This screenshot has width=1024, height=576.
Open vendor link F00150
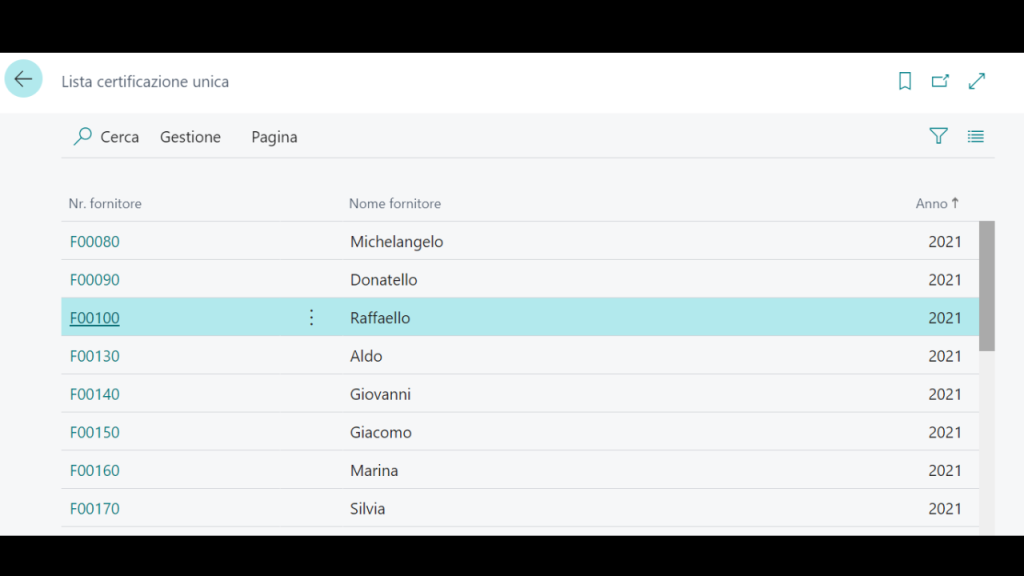point(95,432)
